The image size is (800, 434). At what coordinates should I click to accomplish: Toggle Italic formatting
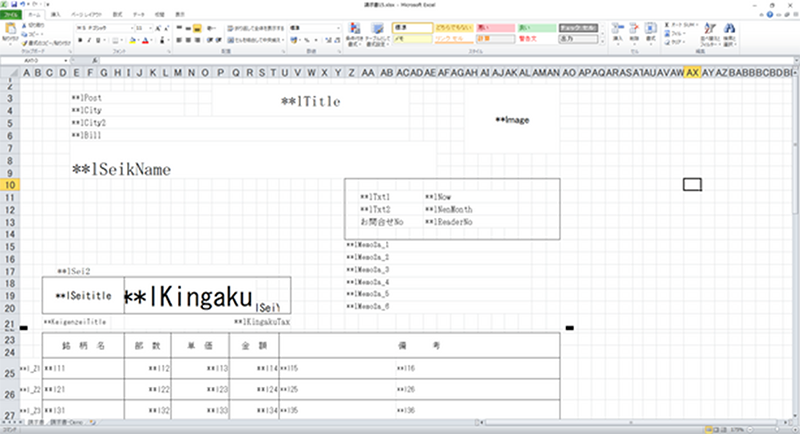coord(89,40)
